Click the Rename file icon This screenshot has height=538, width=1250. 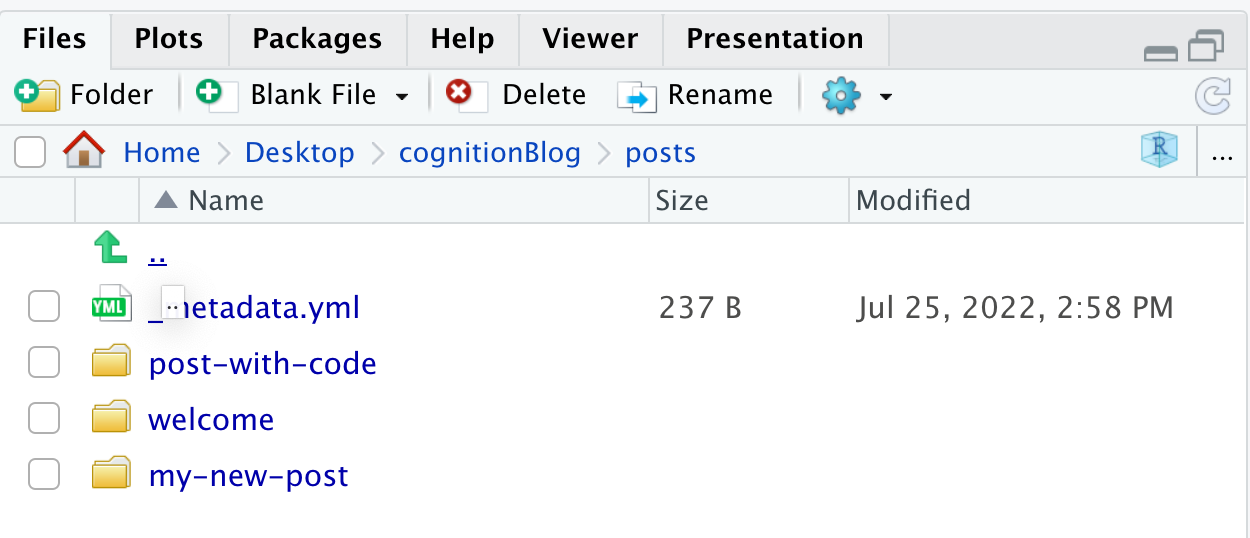[637, 96]
